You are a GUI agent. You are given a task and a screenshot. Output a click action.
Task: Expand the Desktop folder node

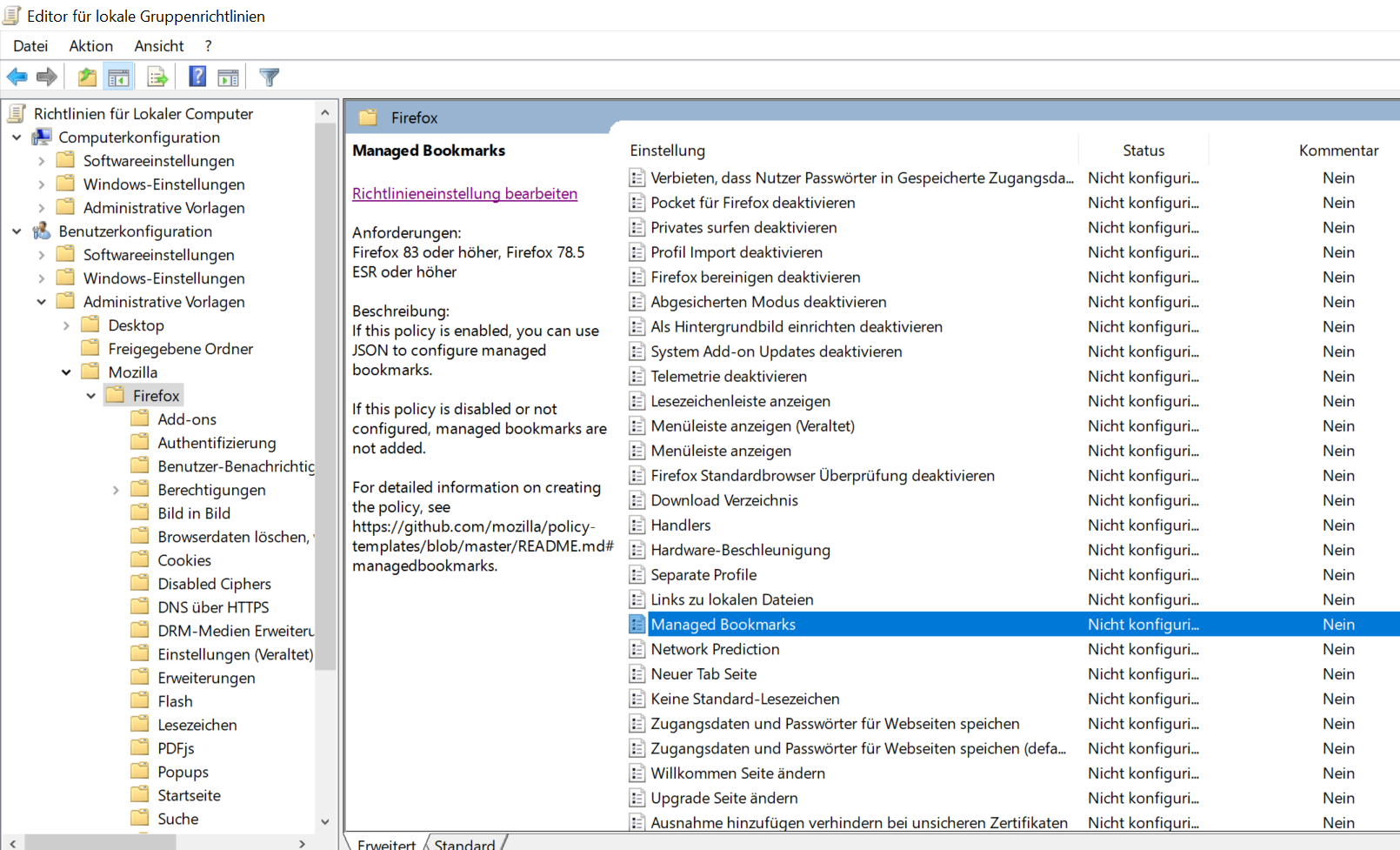click(66, 325)
